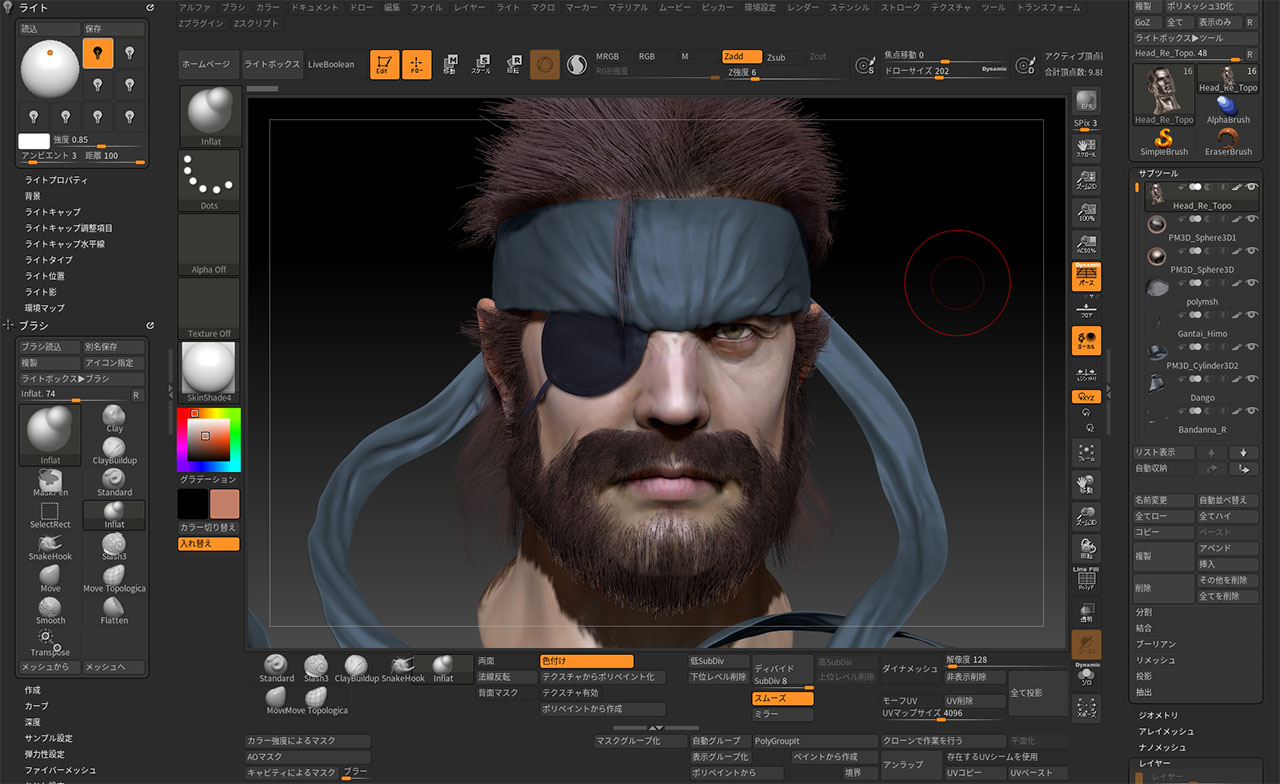Click the AC50% antialiased half-size icon
The height and width of the screenshot is (784, 1280).
point(1086,243)
